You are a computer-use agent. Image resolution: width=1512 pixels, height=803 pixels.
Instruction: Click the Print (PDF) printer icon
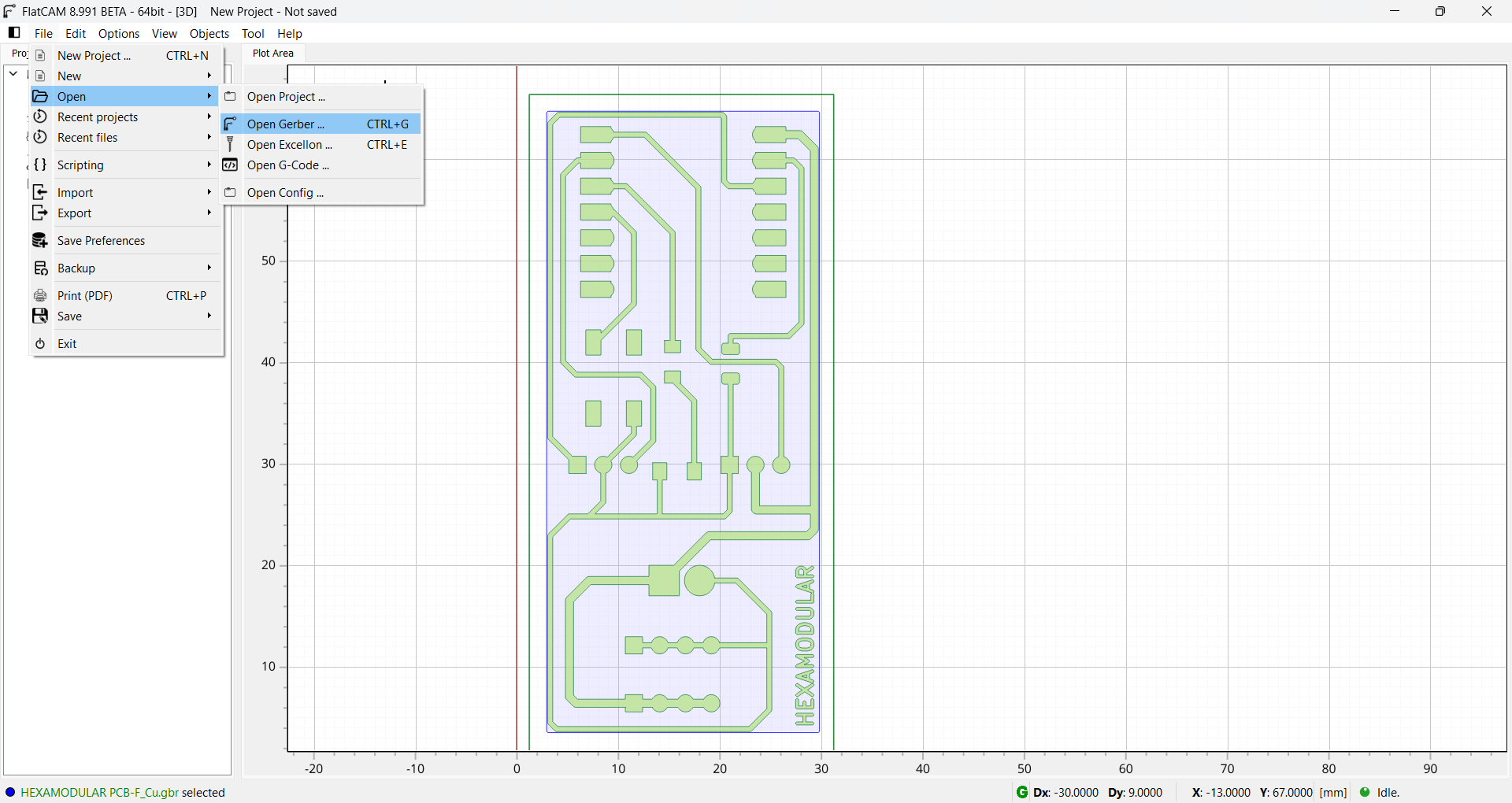[x=40, y=296]
